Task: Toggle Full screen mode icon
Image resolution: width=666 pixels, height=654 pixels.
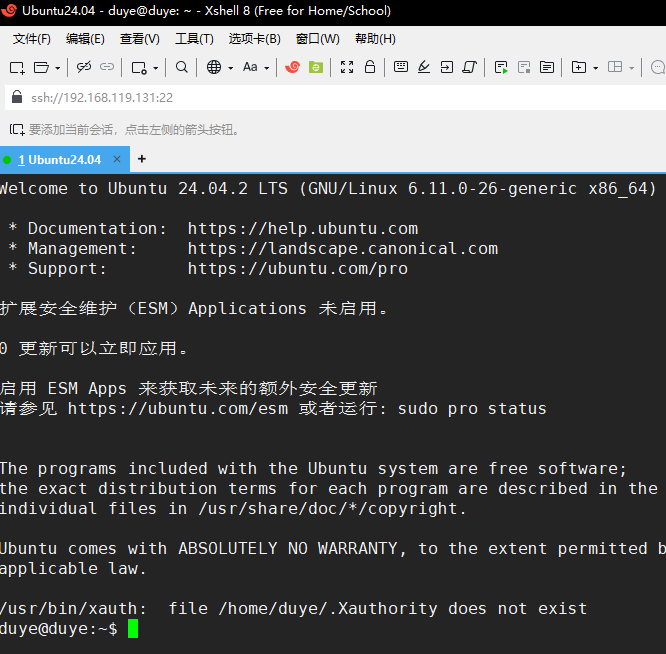Action: [347, 67]
